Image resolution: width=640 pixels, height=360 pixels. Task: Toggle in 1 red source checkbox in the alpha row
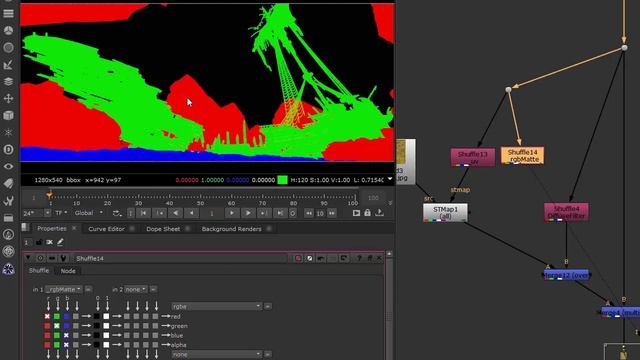coord(47,345)
